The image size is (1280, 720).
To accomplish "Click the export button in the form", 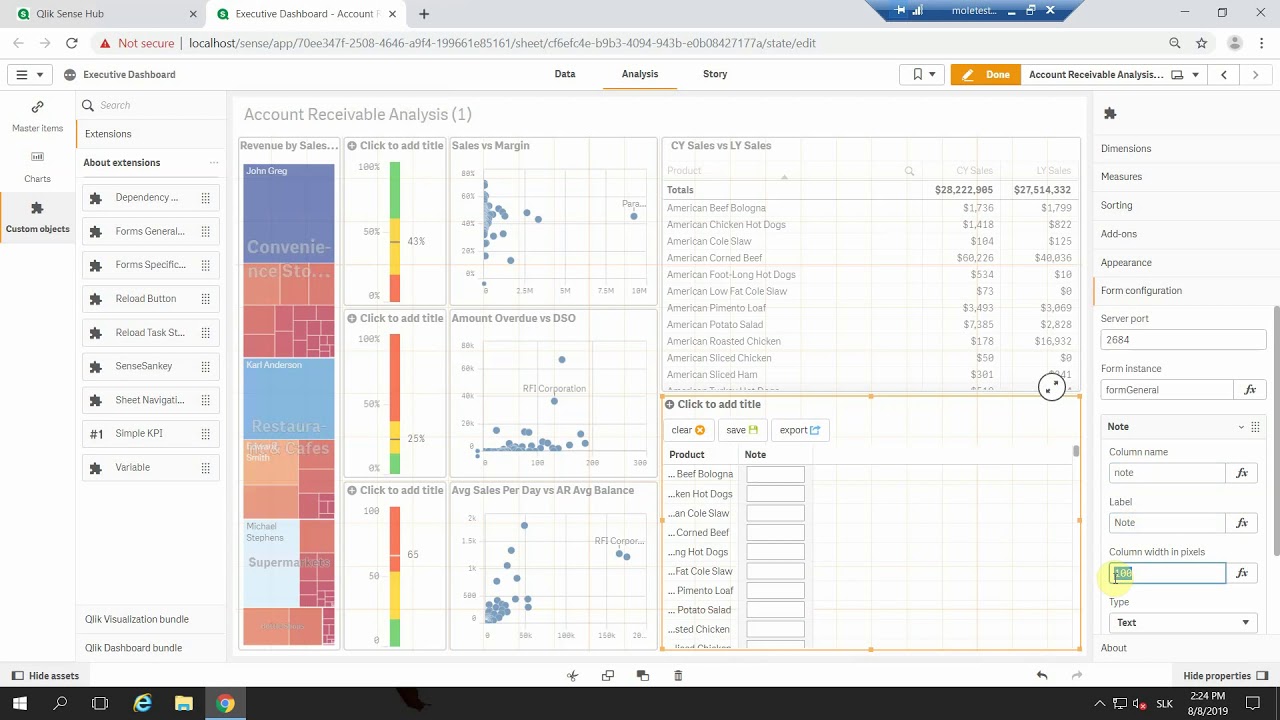I will (800, 430).
